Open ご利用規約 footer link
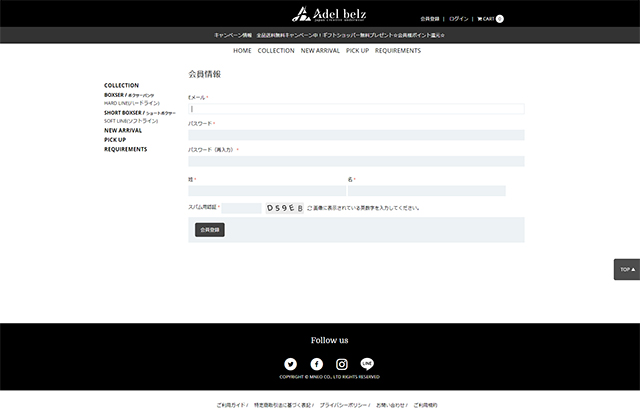640x420 pixels. (x=425, y=405)
